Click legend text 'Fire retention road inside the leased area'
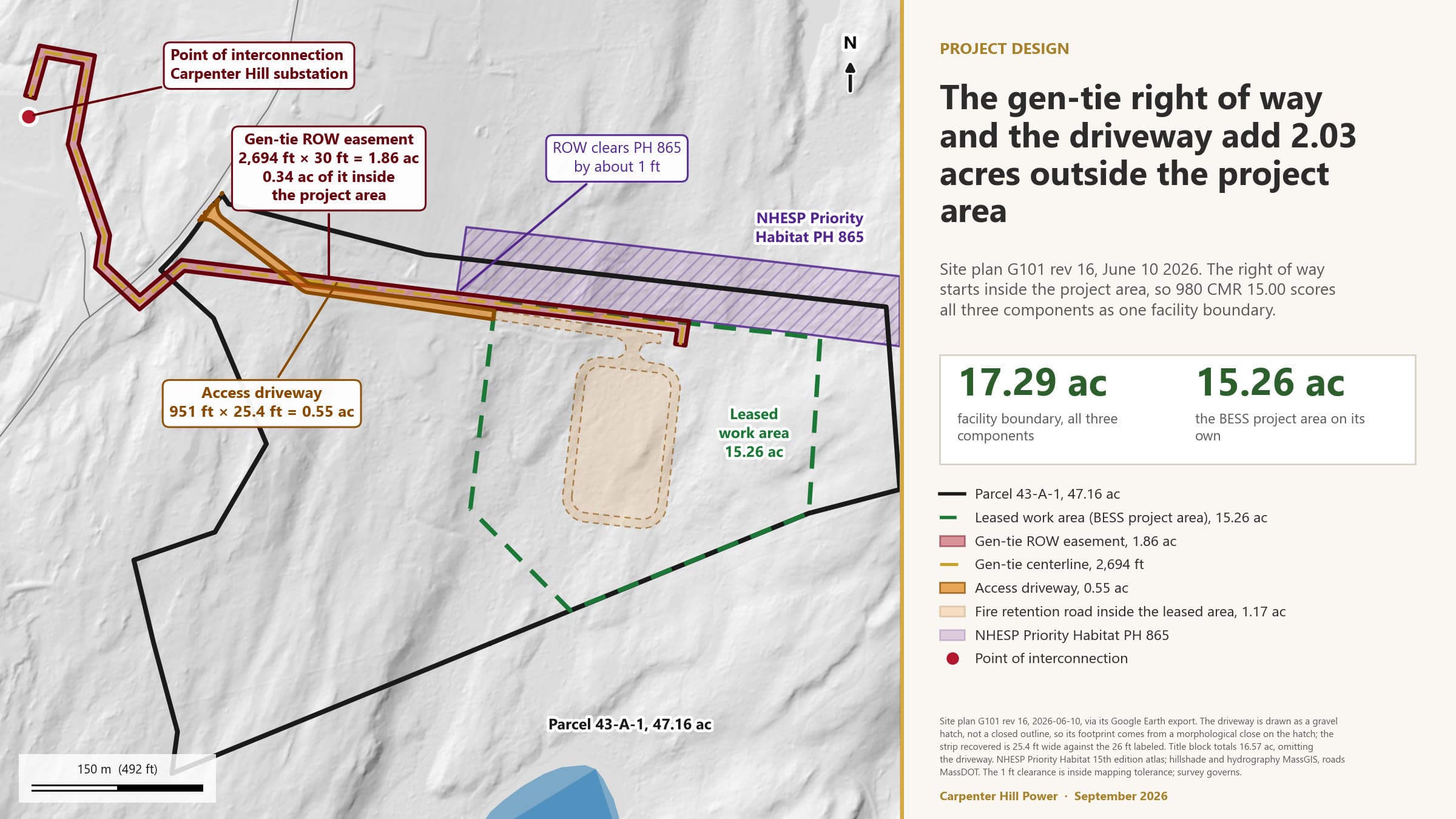This screenshot has width=1456, height=819. click(x=1130, y=612)
